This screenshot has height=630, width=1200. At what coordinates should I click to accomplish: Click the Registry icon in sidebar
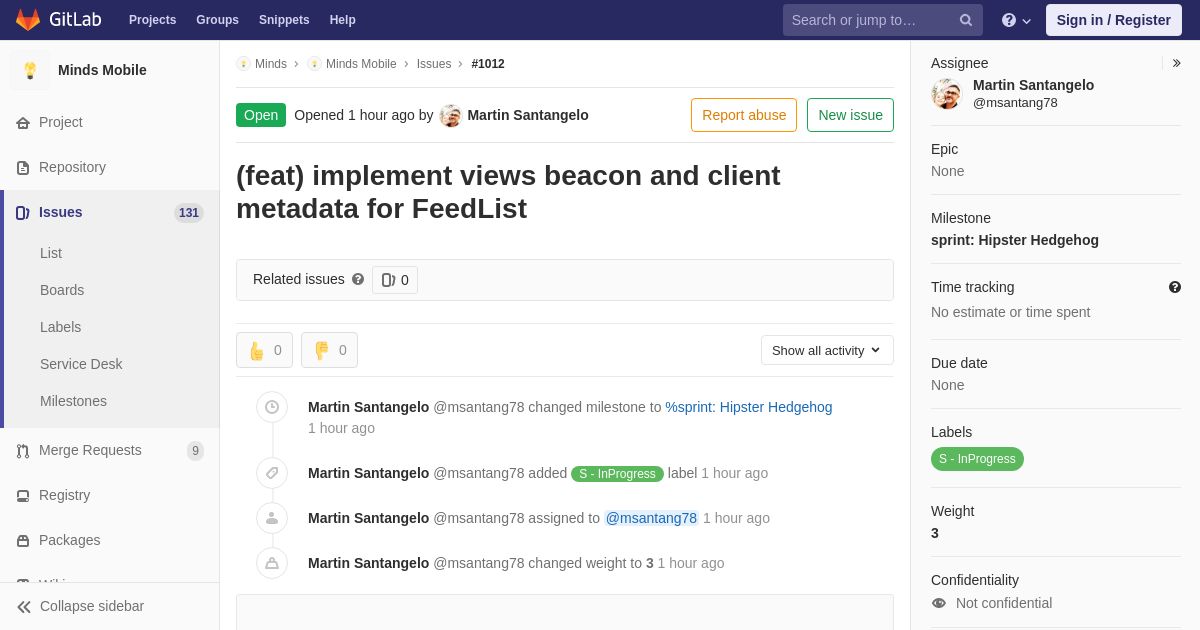[x=23, y=495]
